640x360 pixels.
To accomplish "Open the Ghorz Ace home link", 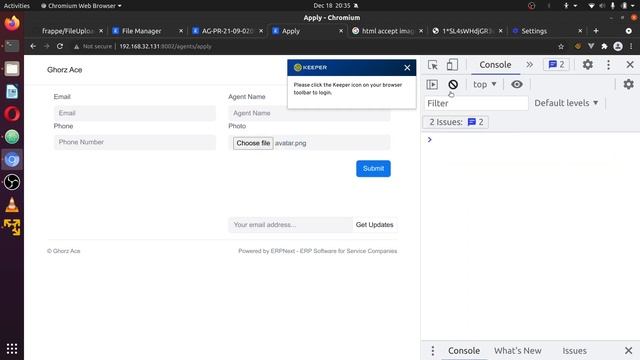I will click(64, 70).
